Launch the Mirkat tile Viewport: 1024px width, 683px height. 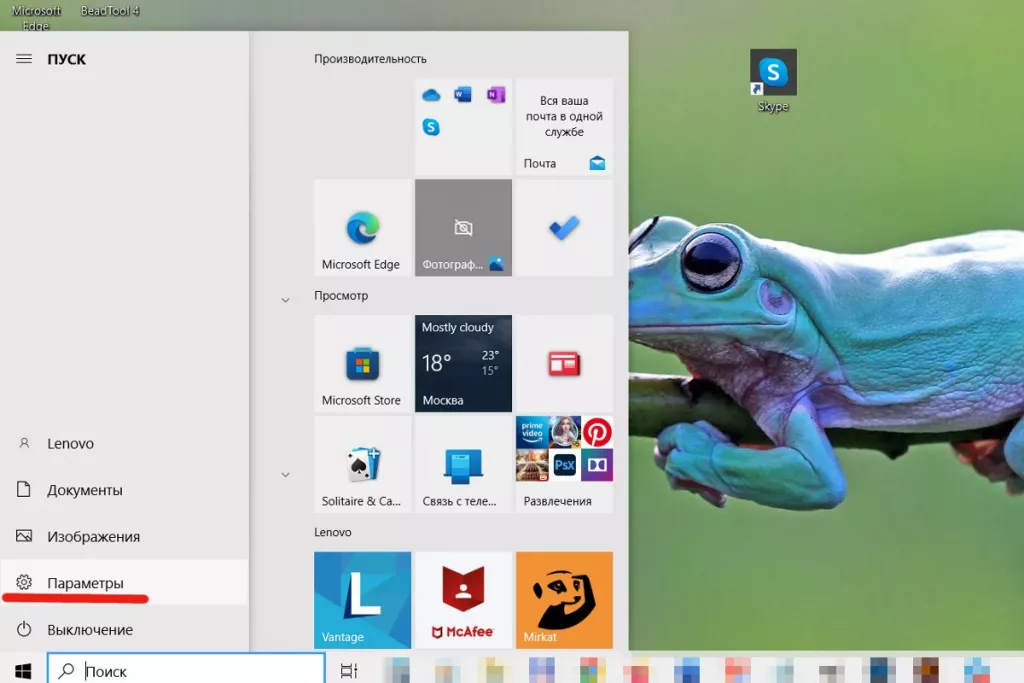[564, 600]
